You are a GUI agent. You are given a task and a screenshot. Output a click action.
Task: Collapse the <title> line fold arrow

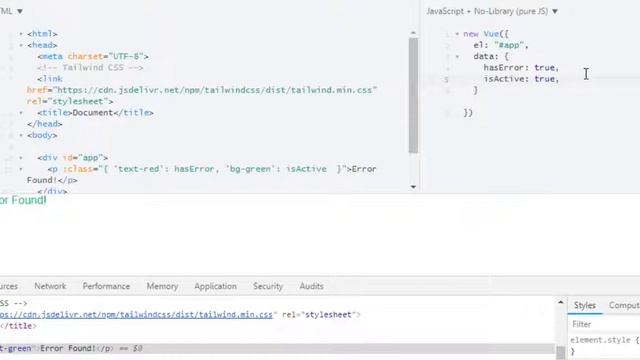tap(21, 113)
